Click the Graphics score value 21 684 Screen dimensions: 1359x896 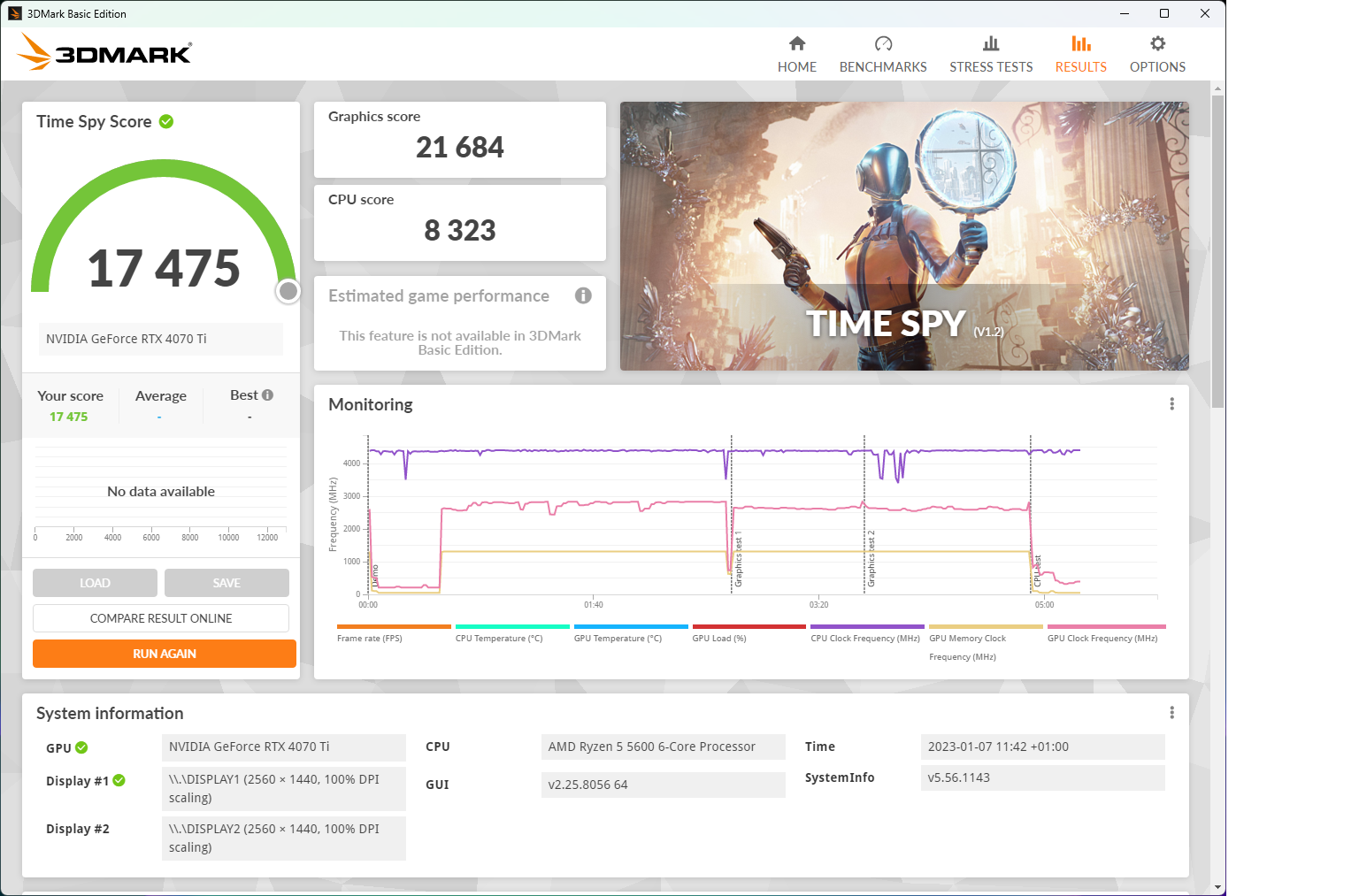coord(460,147)
